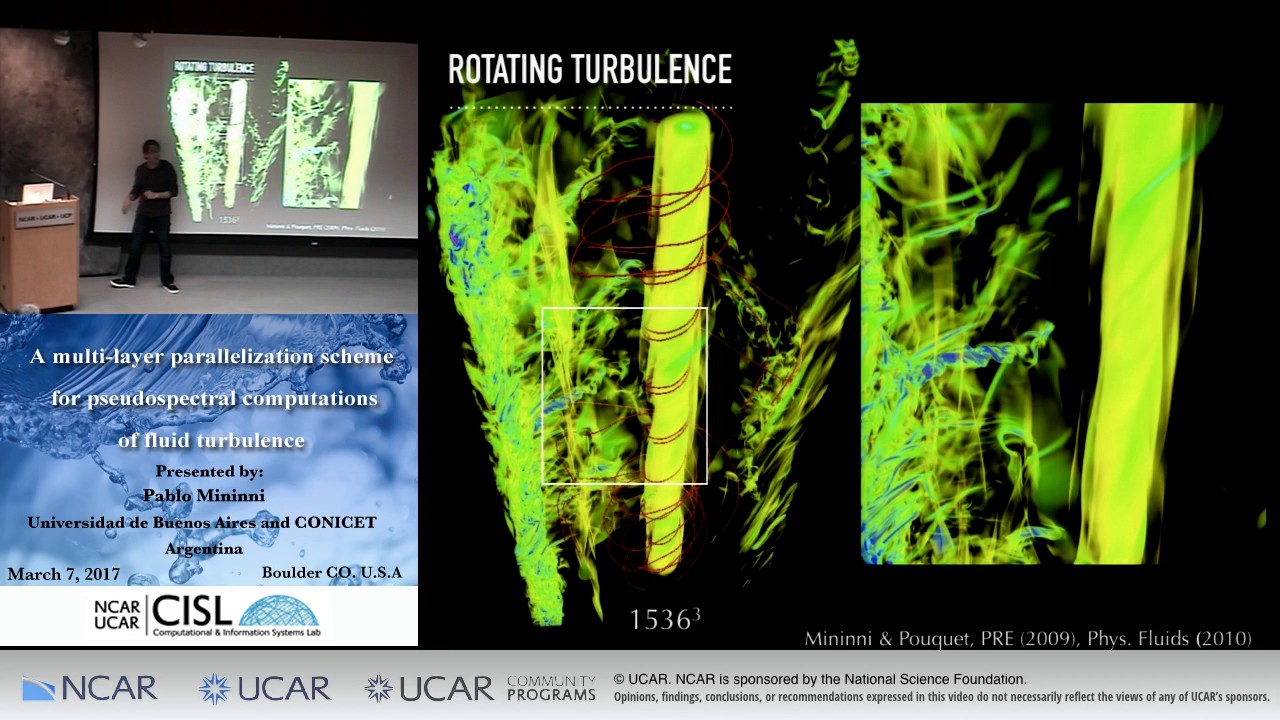Select the UCAR Community Programs logo
Viewport: 1280px width, 720px height.
(480, 688)
